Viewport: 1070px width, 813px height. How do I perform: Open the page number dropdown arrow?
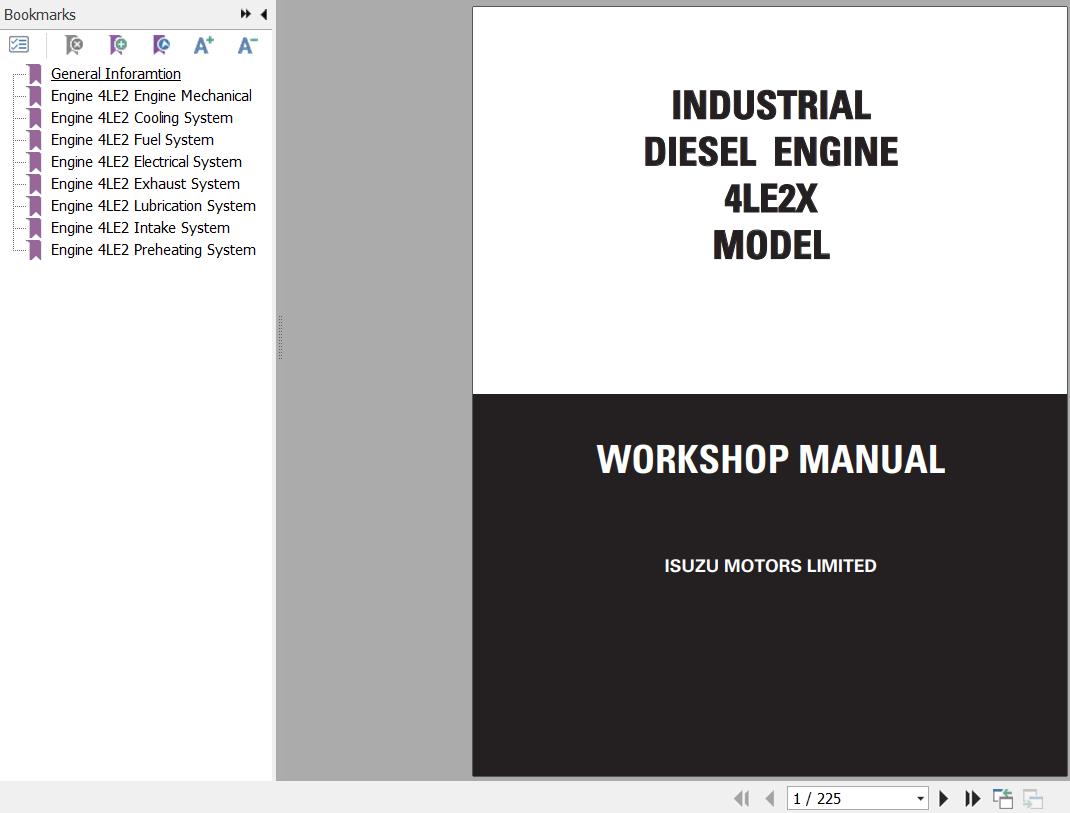(x=920, y=799)
